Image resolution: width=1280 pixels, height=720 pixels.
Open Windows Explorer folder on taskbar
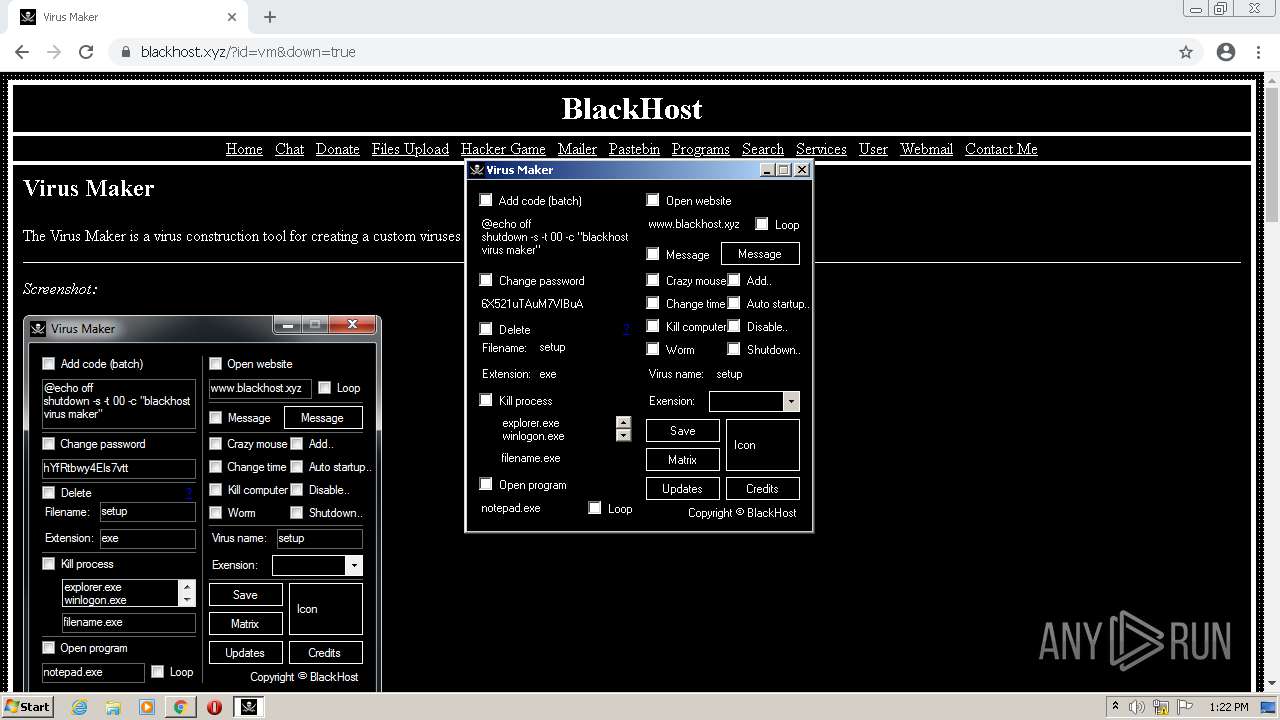[113, 707]
